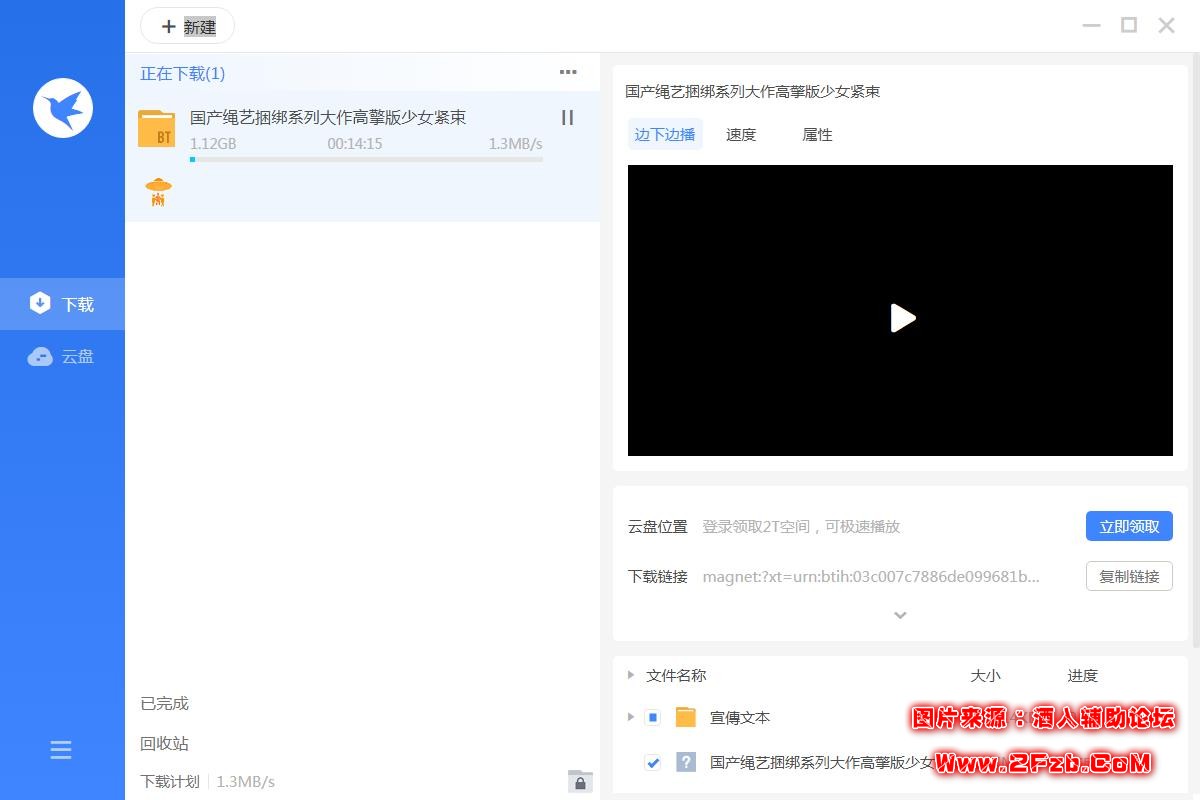The image size is (1200, 800).
Task: Uncheck the checkbox of the unknown-type file
Action: (653, 762)
